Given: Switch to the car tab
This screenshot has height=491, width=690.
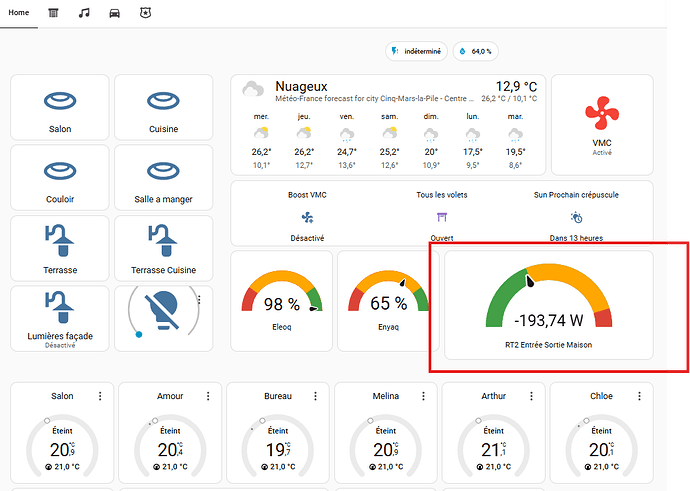Looking at the screenshot, I should [x=114, y=13].
